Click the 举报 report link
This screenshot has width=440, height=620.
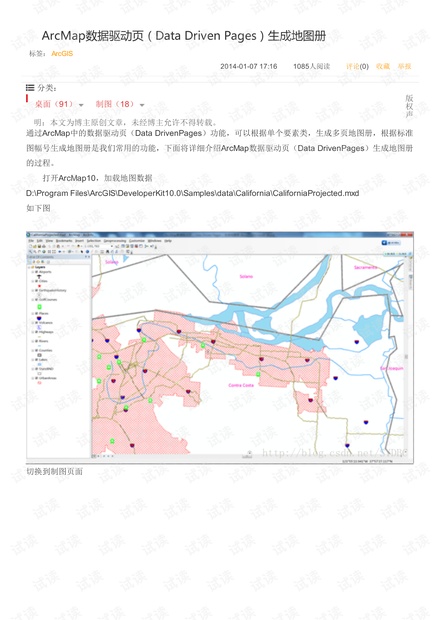coord(404,66)
